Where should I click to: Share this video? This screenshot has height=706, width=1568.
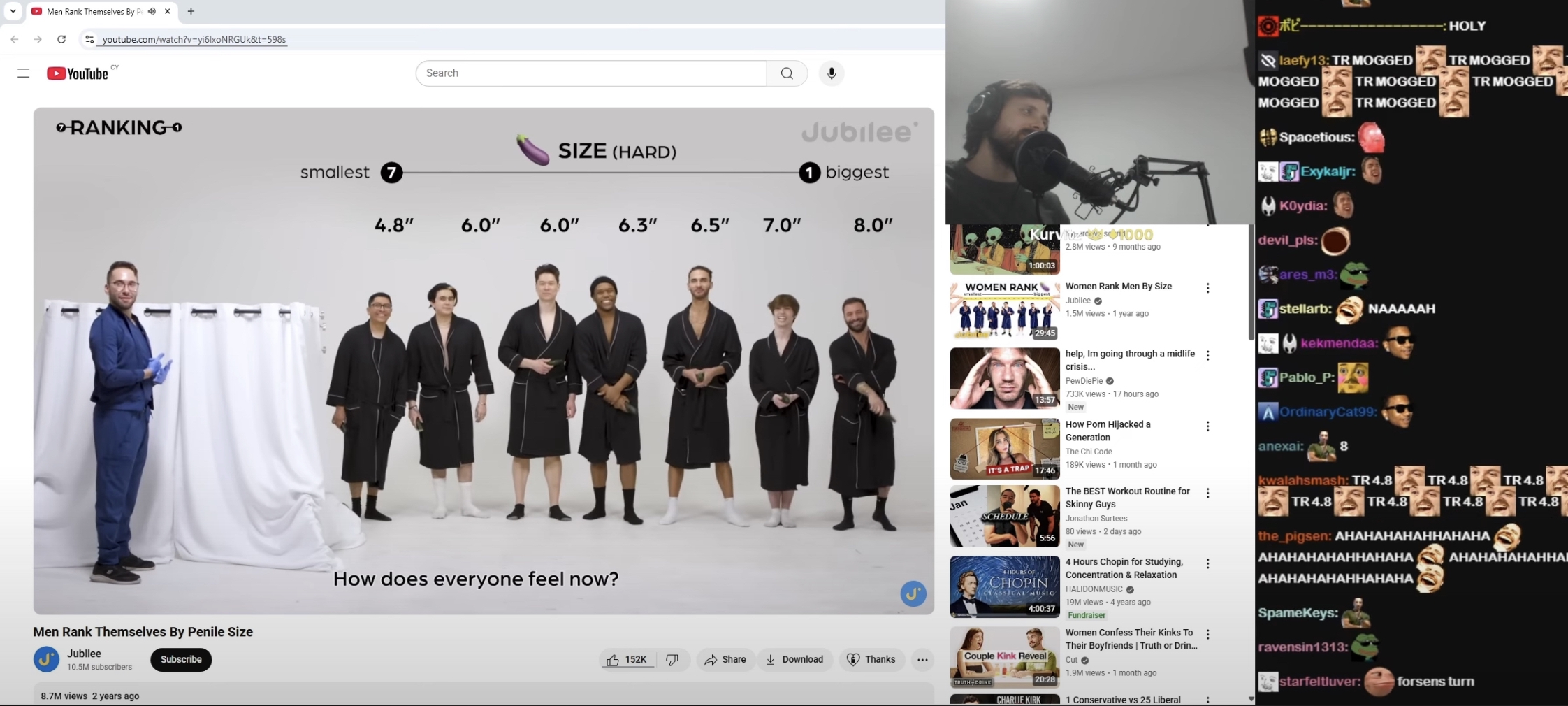click(725, 659)
